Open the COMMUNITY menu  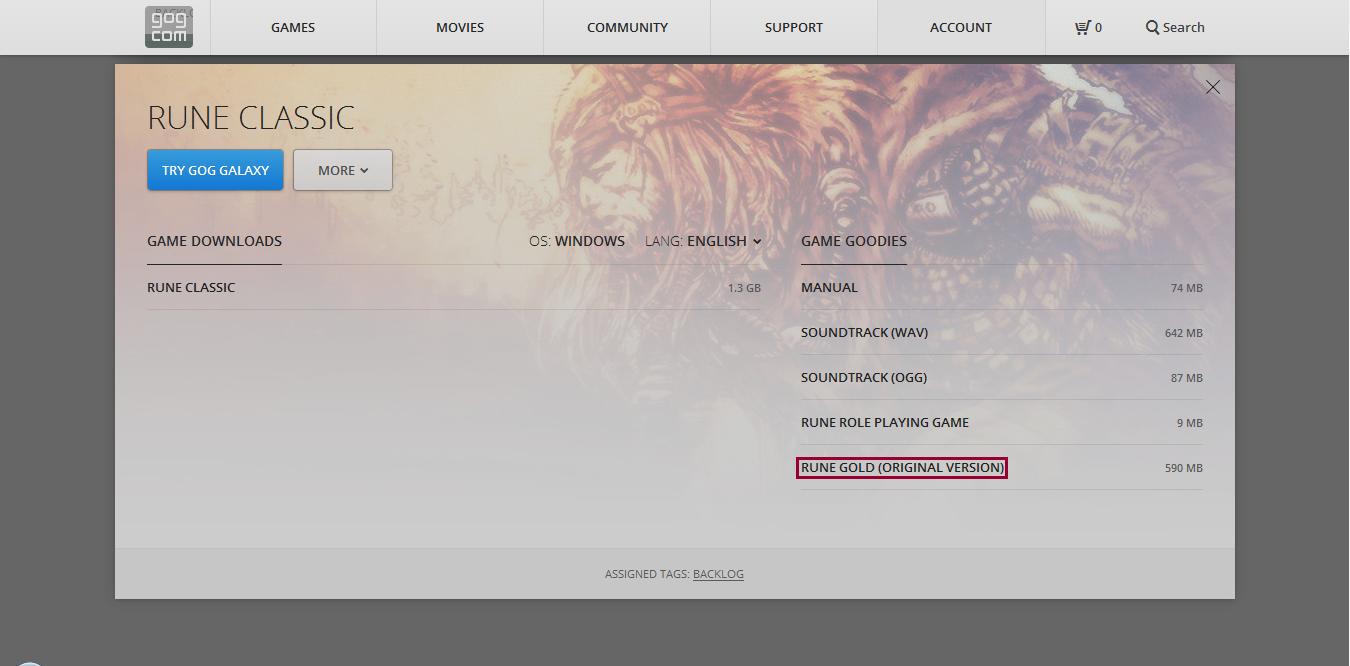(x=627, y=27)
